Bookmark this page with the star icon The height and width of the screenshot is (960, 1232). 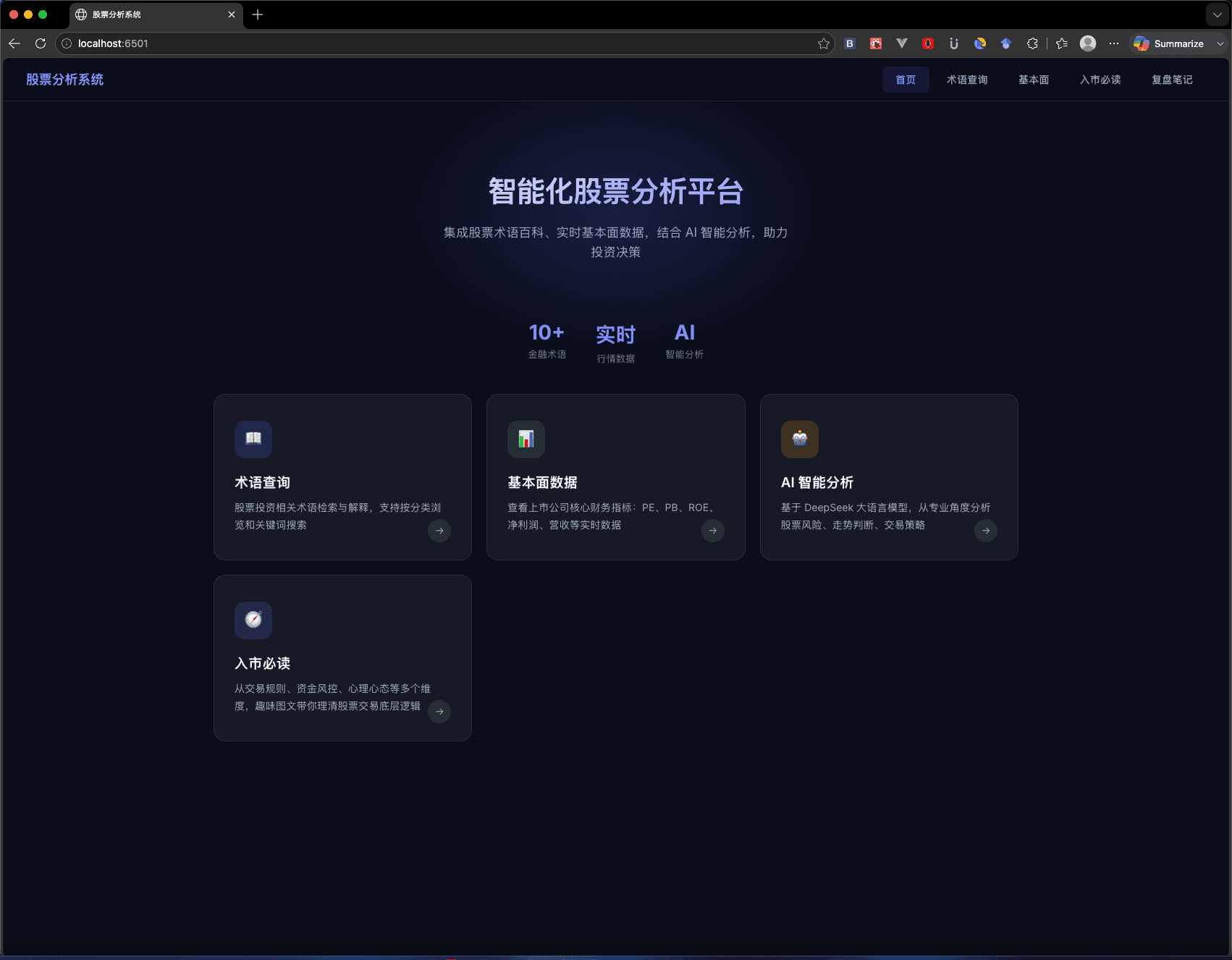click(824, 43)
